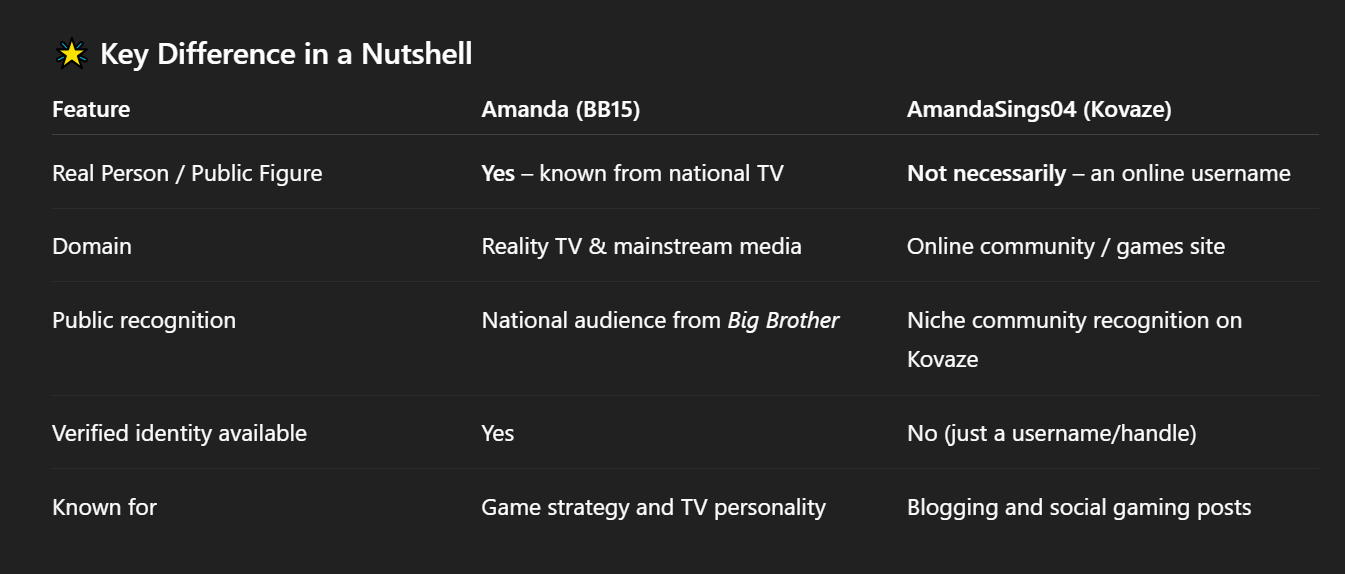This screenshot has height=574, width=1345.
Task: Select the "Known for" row label
Action: [104, 507]
